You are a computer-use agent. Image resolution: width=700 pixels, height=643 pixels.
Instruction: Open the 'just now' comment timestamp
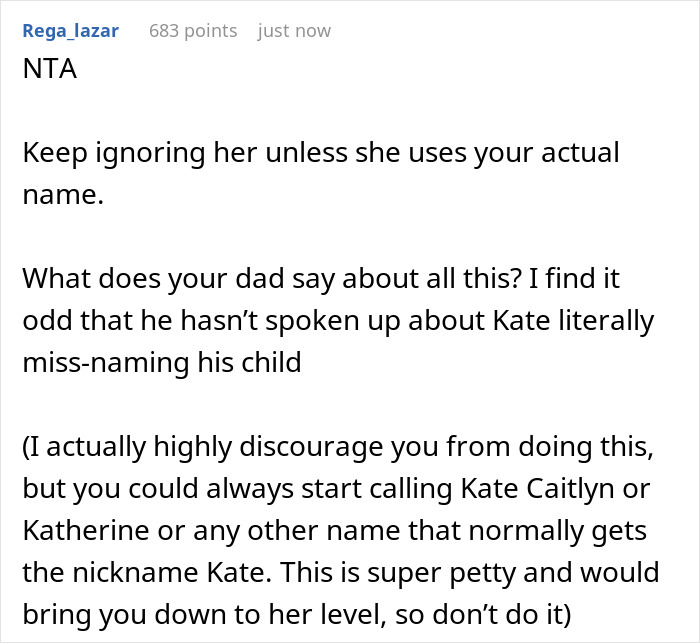pyautogui.click(x=294, y=31)
